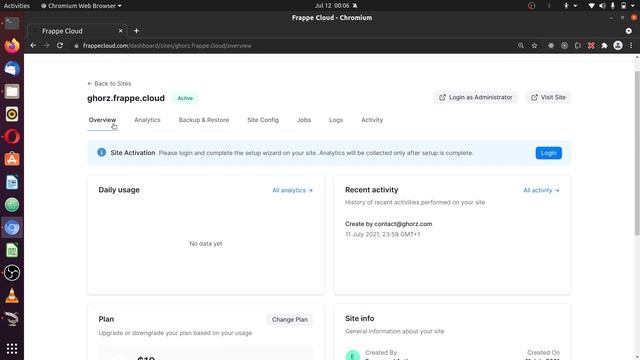Open a new browser tab
Image resolution: width=640 pixels, height=360 pixels.
(x=136, y=31)
